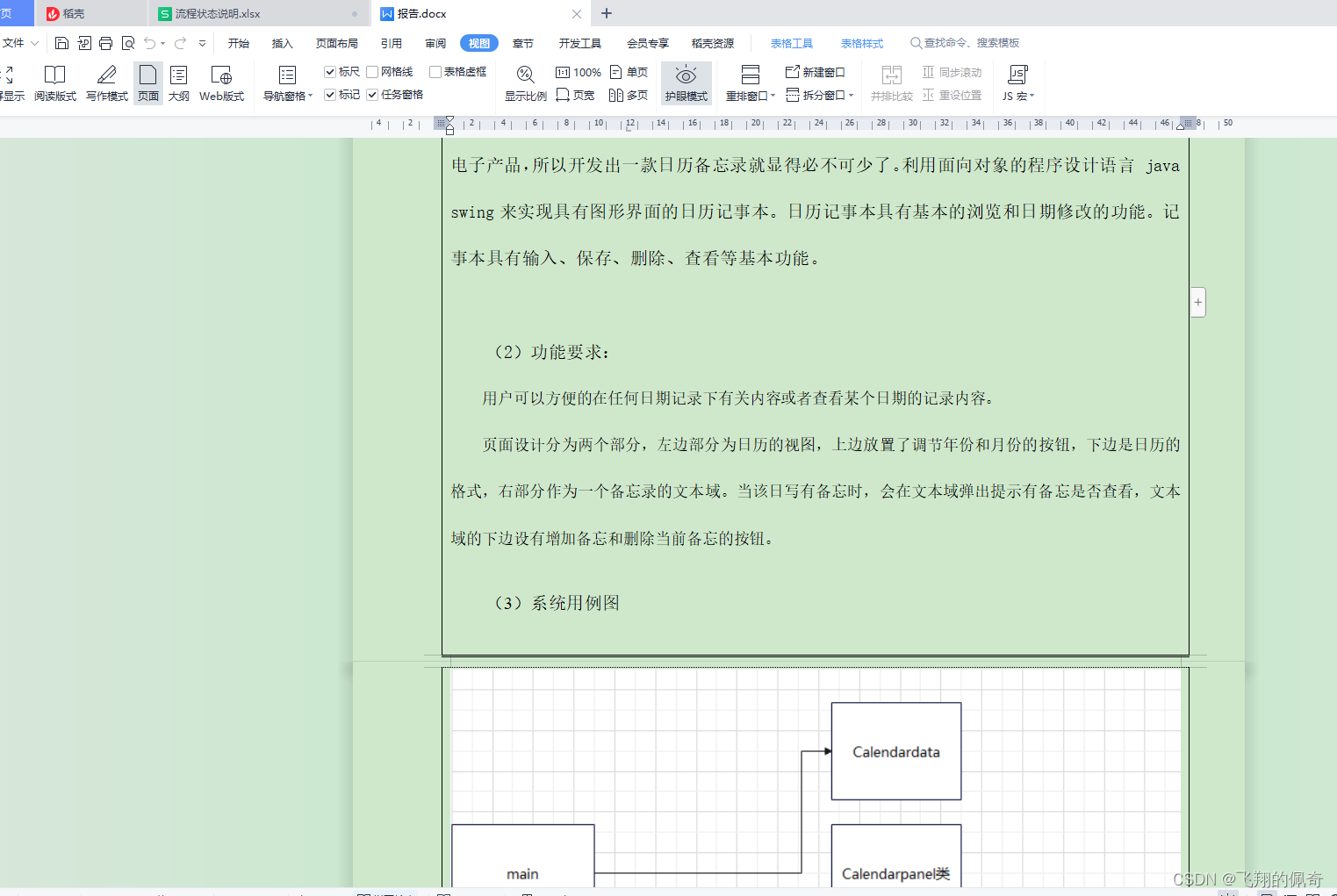Image resolution: width=1337 pixels, height=896 pixels.
Task: Switch to 大纲 outline view
Action: tap(178, 83)
